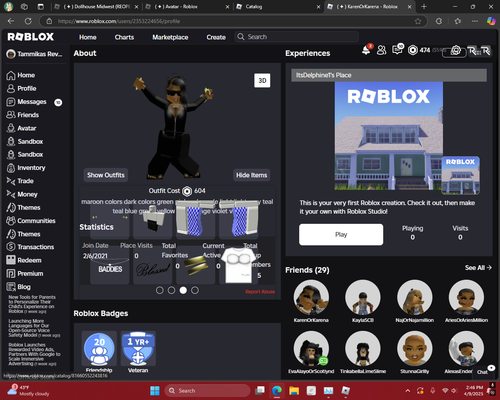The image size is (500, 400).
Task: Bookmark this page with the star icon
Action: pyautogui.click(x=418, y=21)
